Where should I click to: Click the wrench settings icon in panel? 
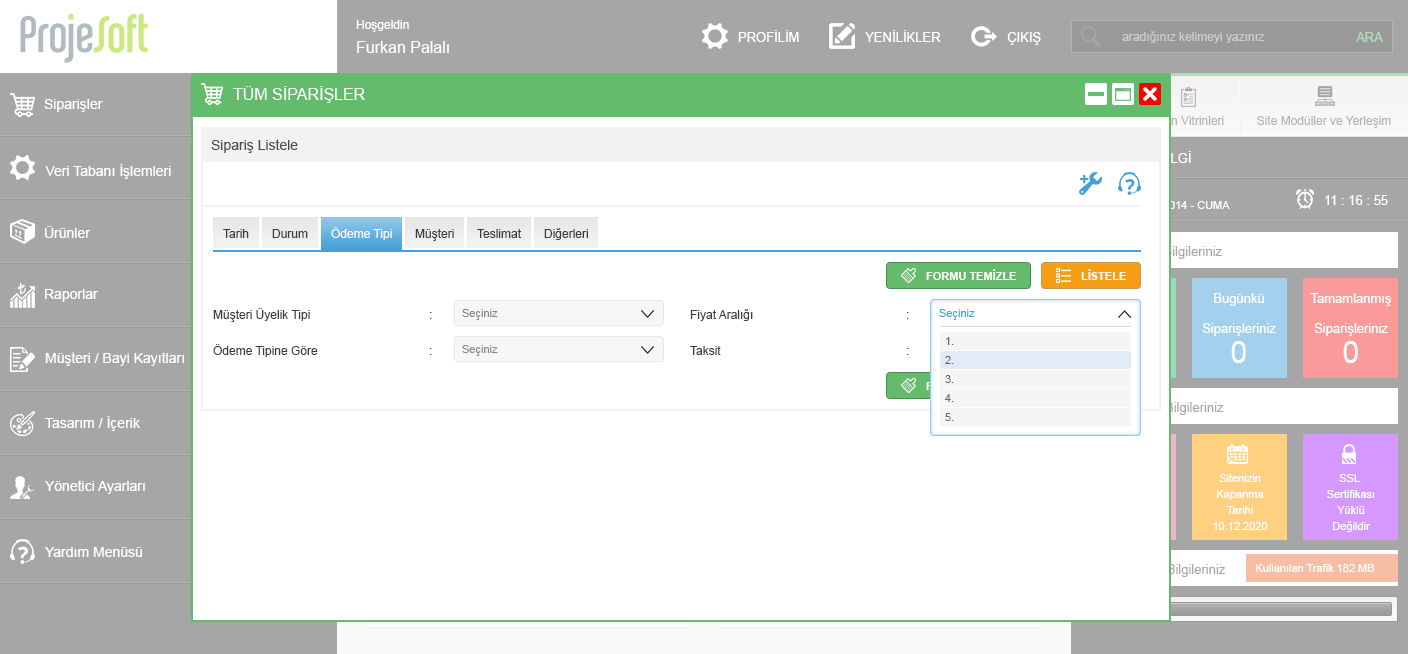pos(1089,183)
